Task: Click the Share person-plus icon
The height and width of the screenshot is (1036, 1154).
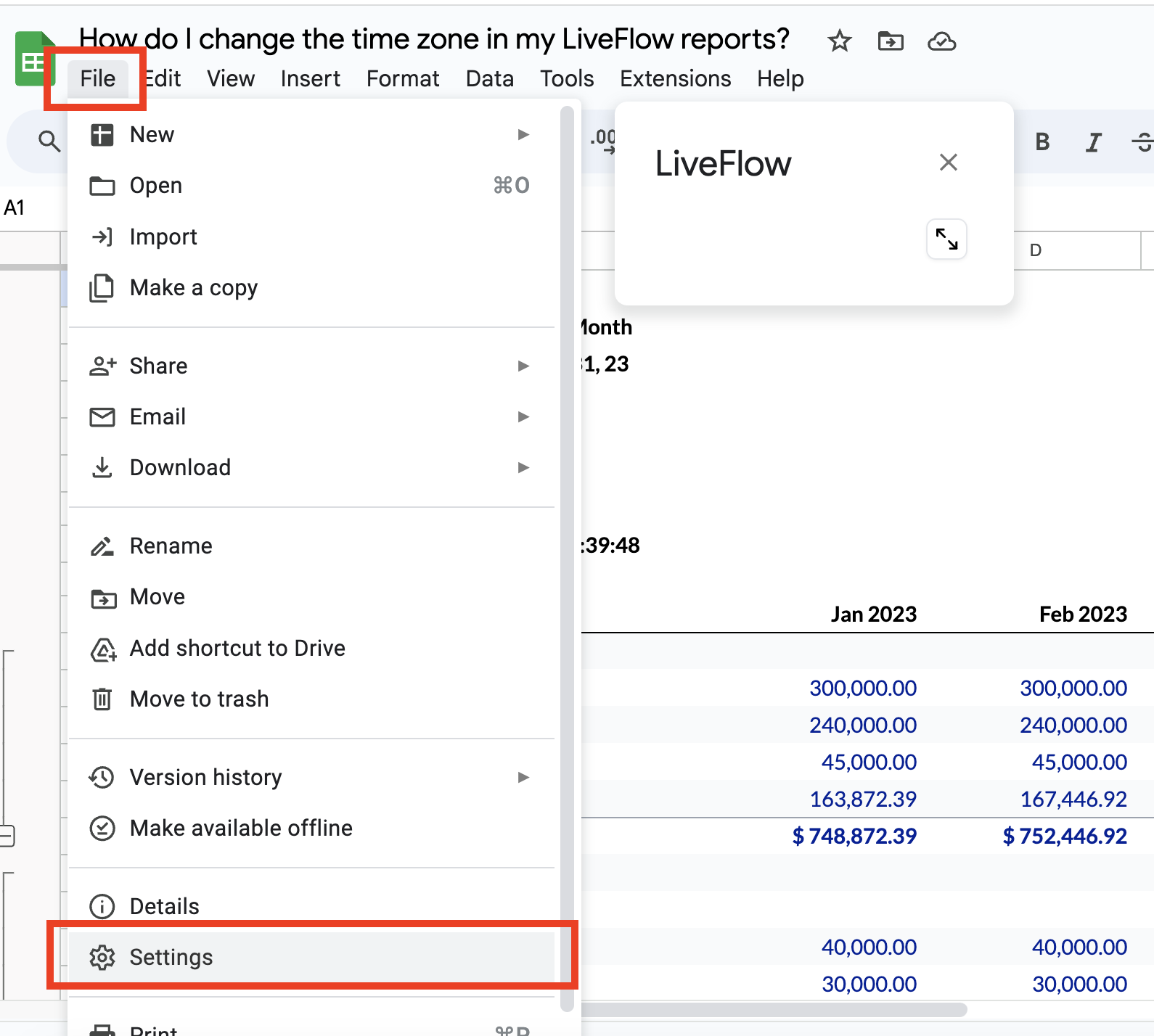Action: (102, 366)
